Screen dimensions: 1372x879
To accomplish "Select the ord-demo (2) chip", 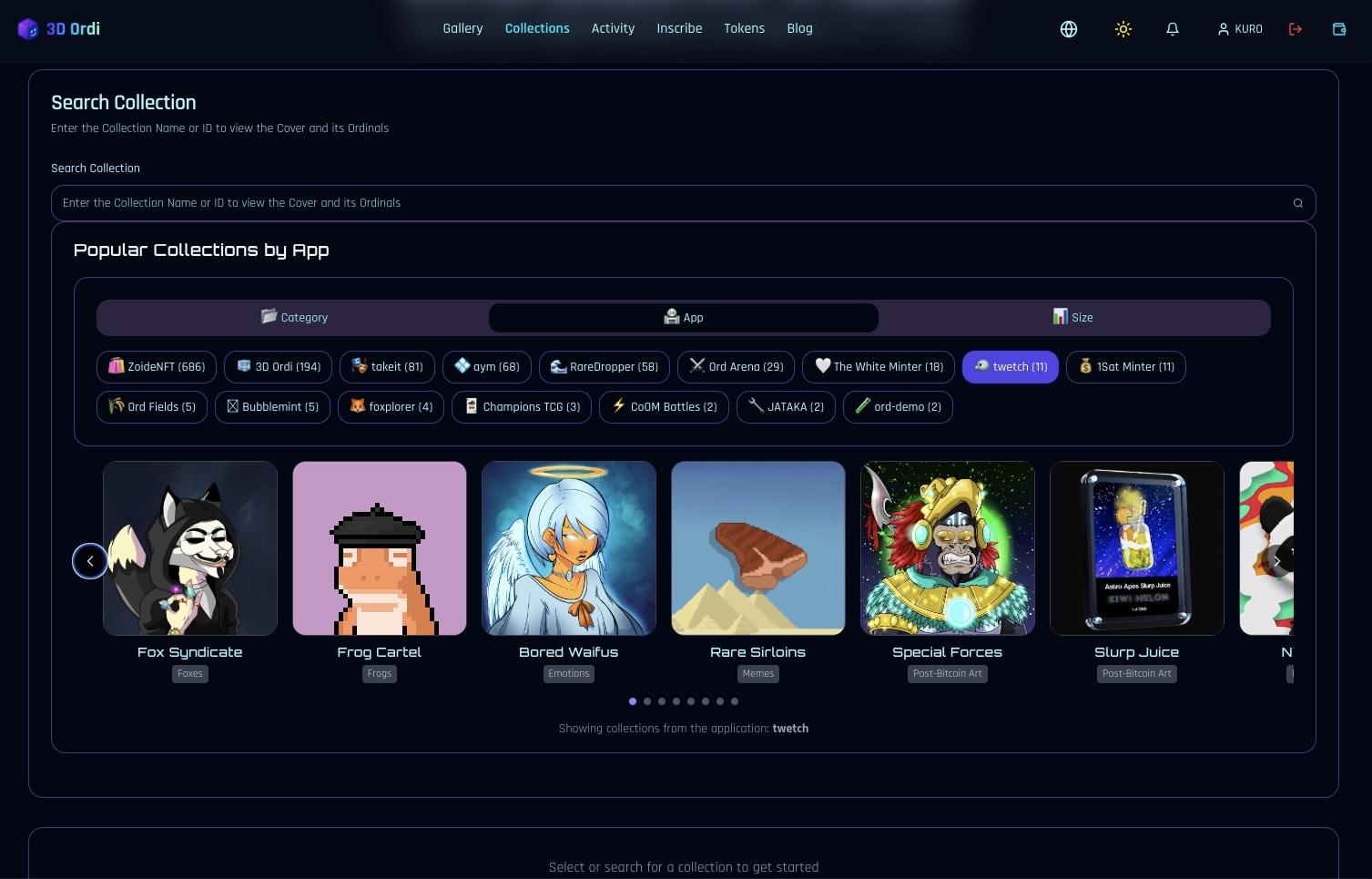I will [x=898, y=407].
